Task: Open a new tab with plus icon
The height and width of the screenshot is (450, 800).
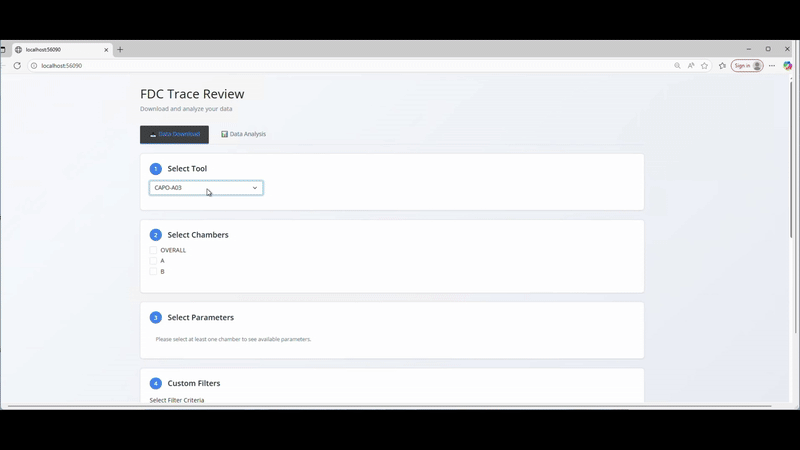Action: click(x=120, y=49)
